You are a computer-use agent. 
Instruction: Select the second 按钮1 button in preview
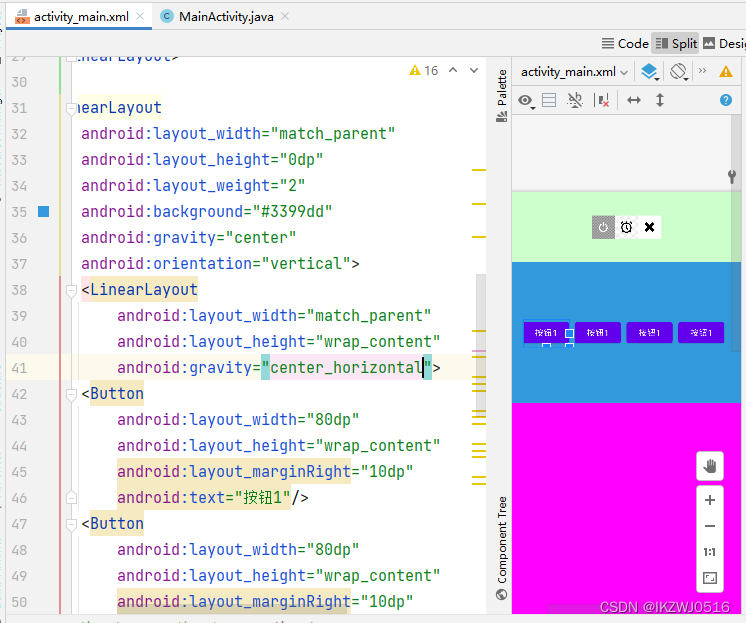pos(598,333)
